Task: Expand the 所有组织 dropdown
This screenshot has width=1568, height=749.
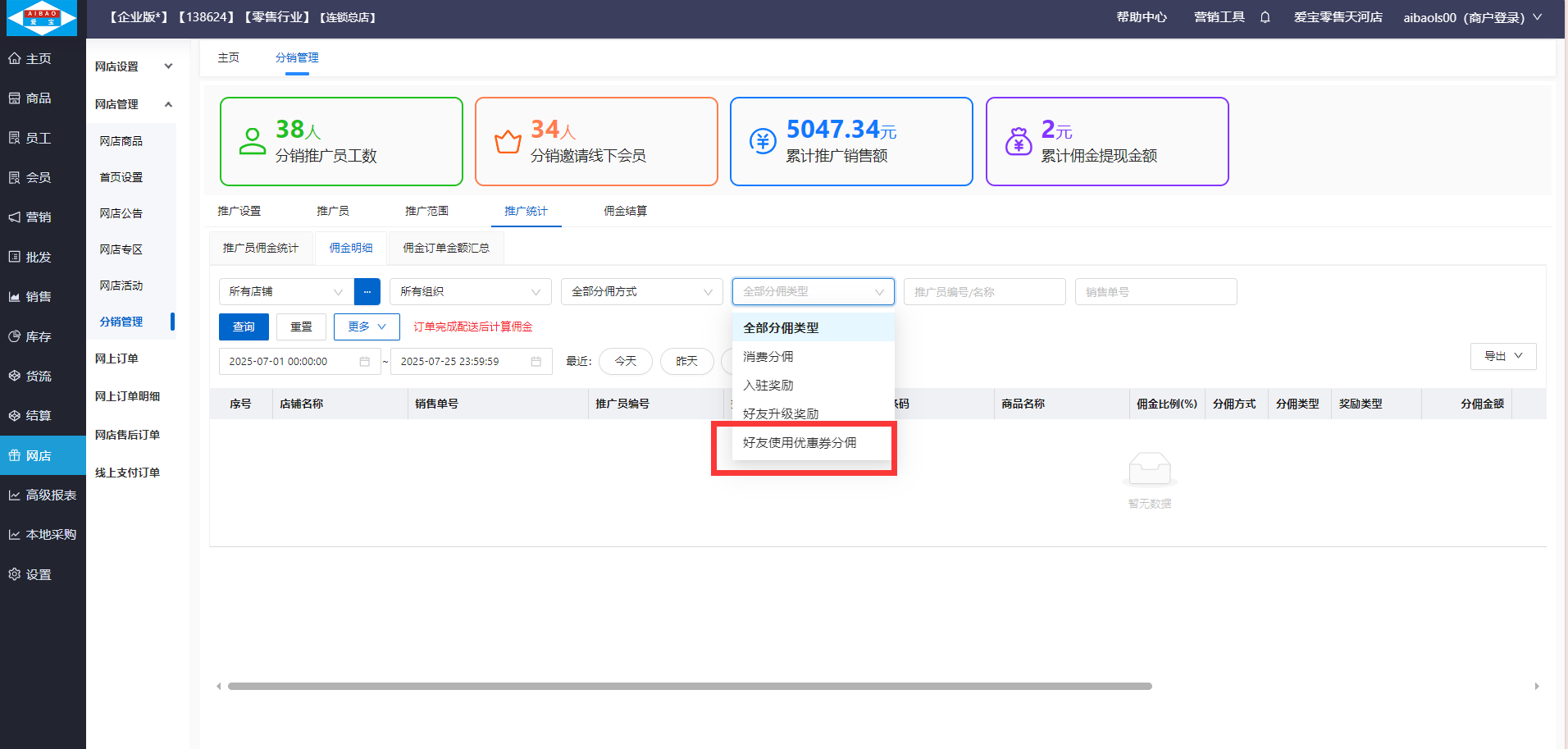Action: (470, 292)
